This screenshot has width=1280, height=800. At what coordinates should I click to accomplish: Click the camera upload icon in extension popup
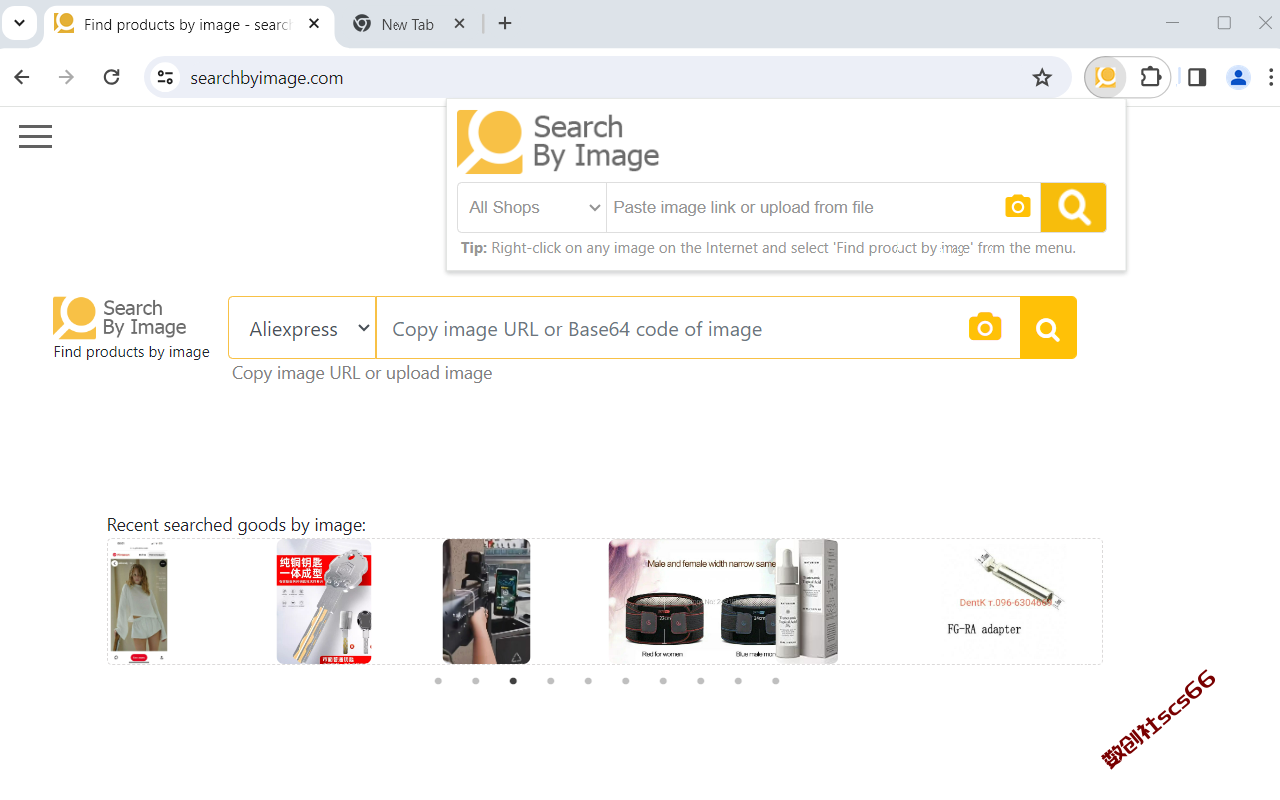1017,206
